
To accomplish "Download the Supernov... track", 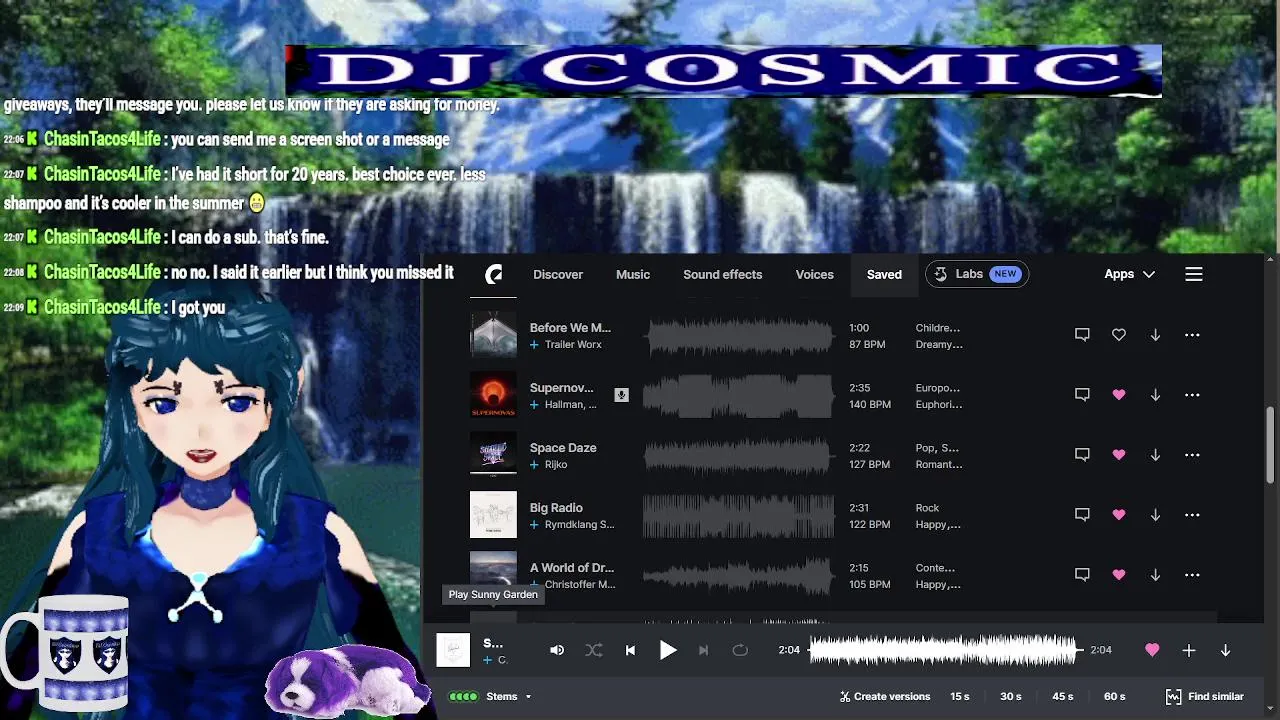I will [1155, 395].
